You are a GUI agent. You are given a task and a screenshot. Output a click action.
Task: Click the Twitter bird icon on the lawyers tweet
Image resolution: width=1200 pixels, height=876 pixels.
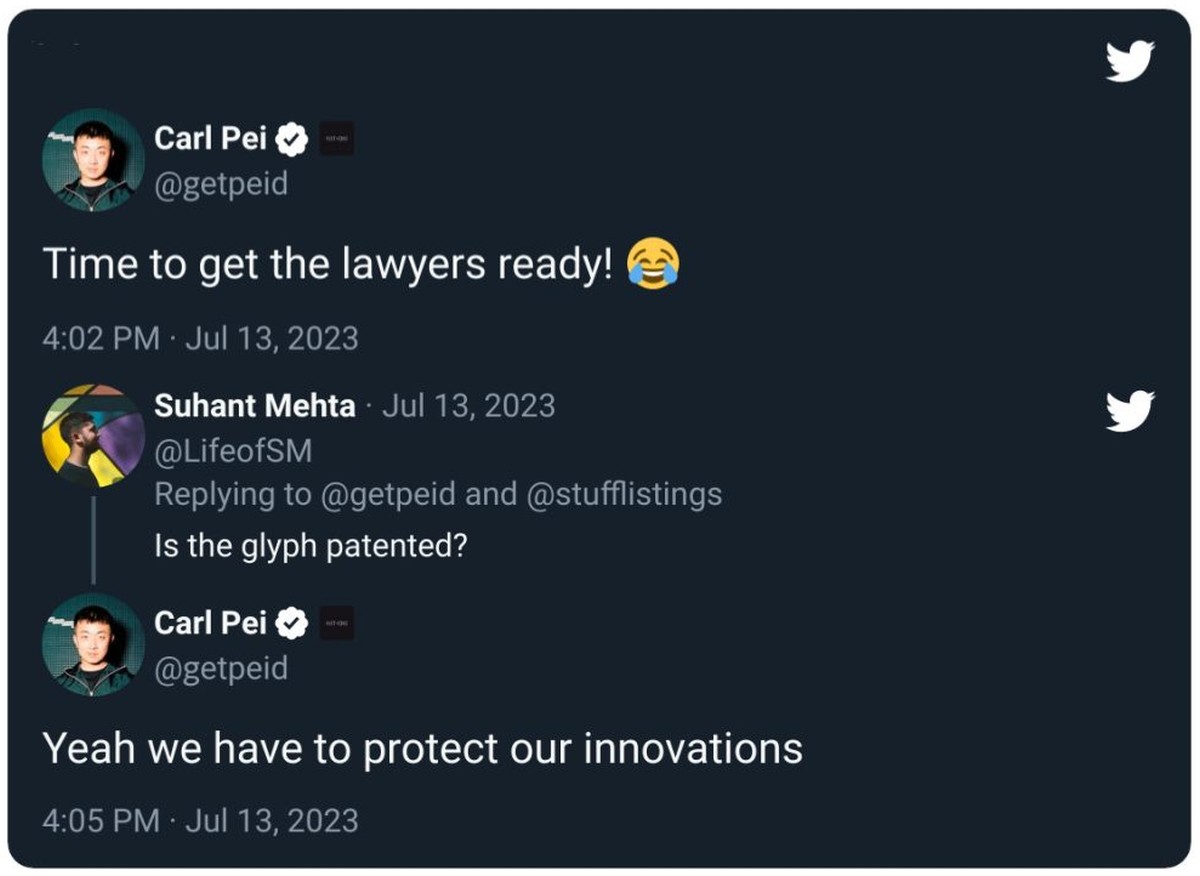point(1130,61)
